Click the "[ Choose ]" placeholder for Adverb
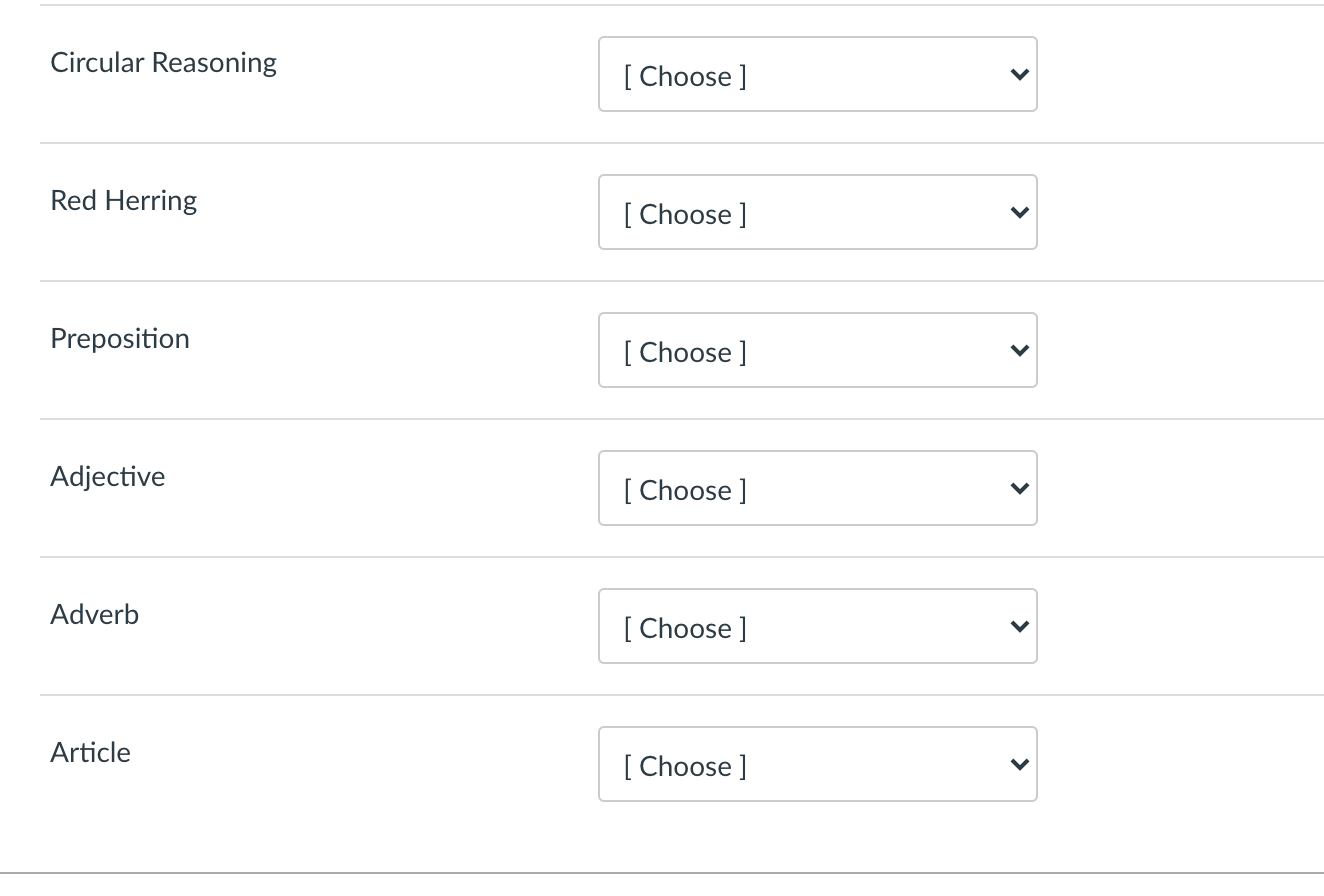 point(685,628)
